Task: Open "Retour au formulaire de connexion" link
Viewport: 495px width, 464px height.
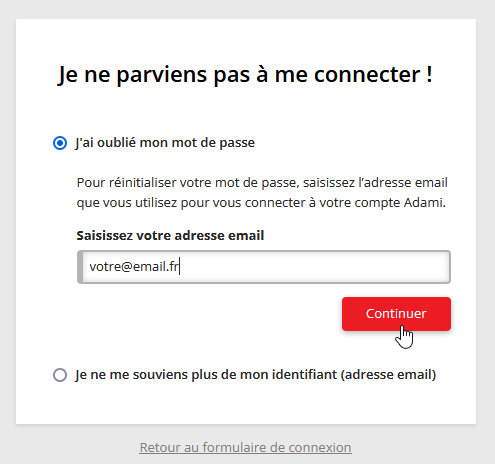Action: point(245,447)
